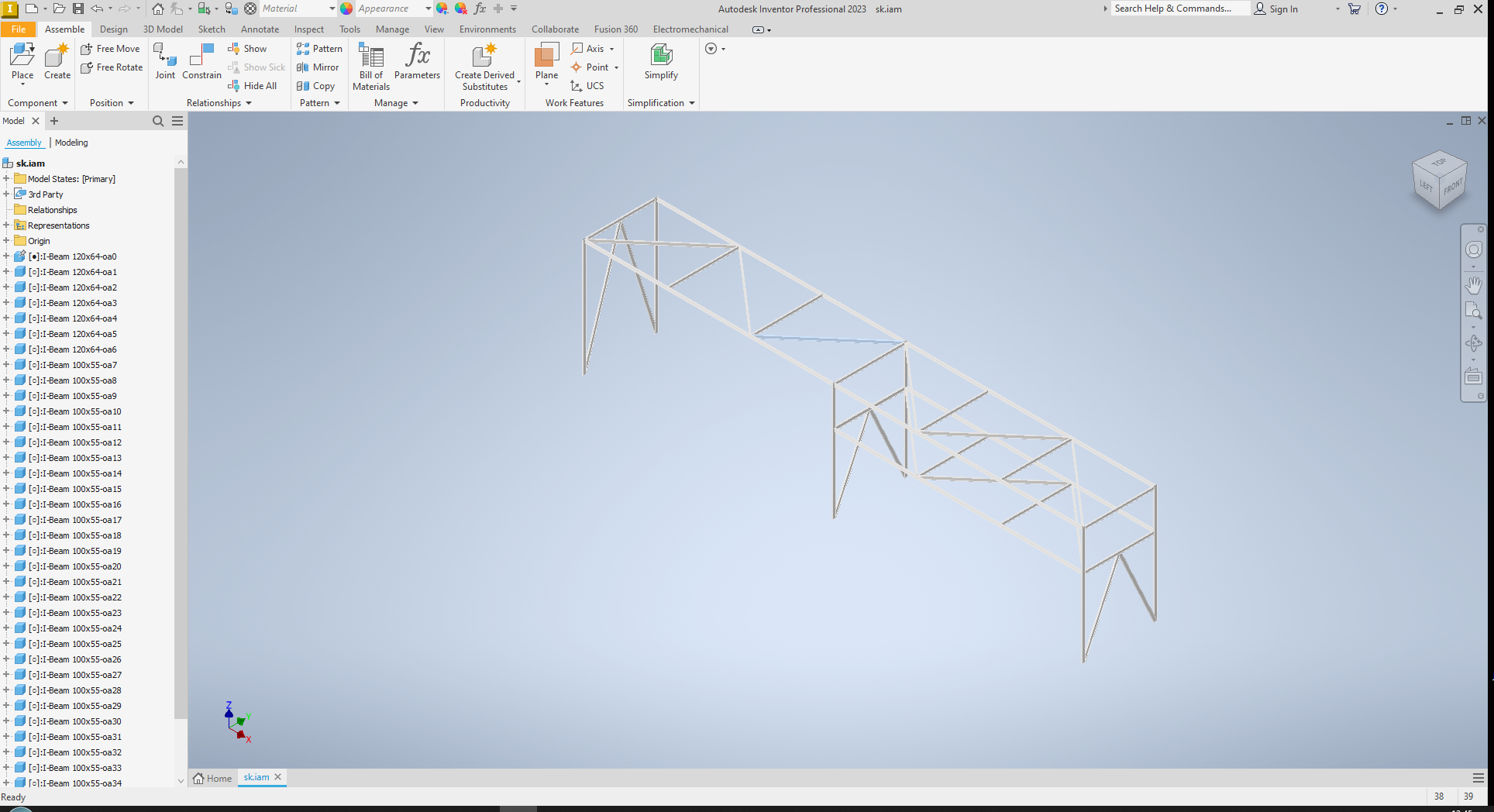Open the Parameters dialog
The width and height of the screenshot is (1494, 812).
click(418, 62)
